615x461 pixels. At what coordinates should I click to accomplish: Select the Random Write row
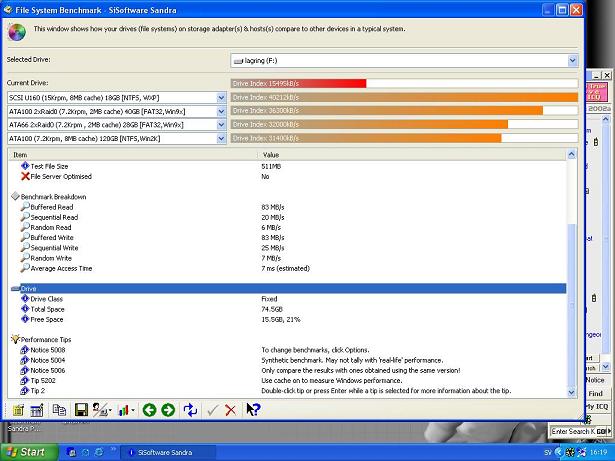point(288,258)
